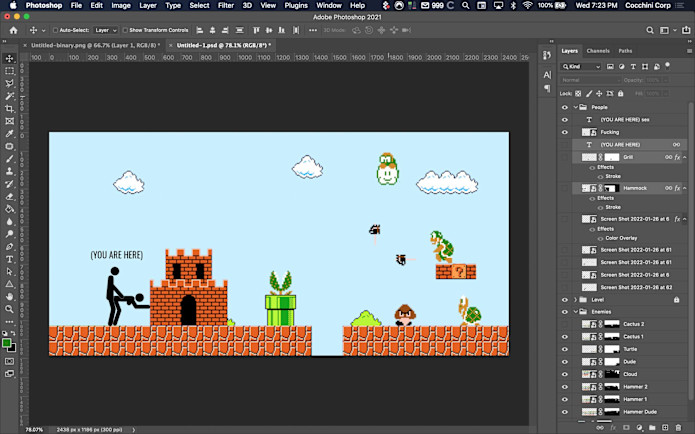Select the Lasso tool
695x434 pixels.
tap(9, 83)
